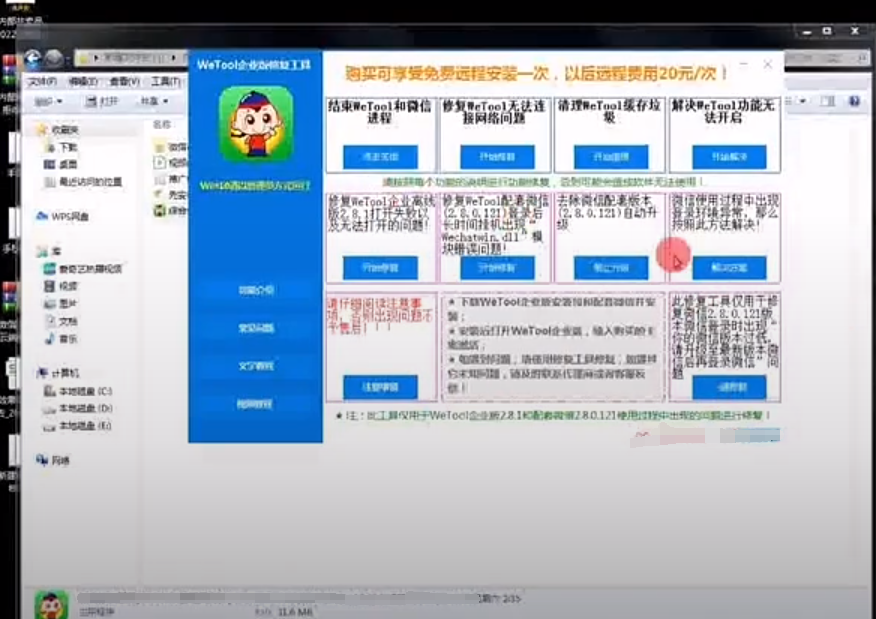Viewport: 876px width, 619px height.
Task: Start repair for the Wechatwin.dll module error
Action: coord(497,268)
